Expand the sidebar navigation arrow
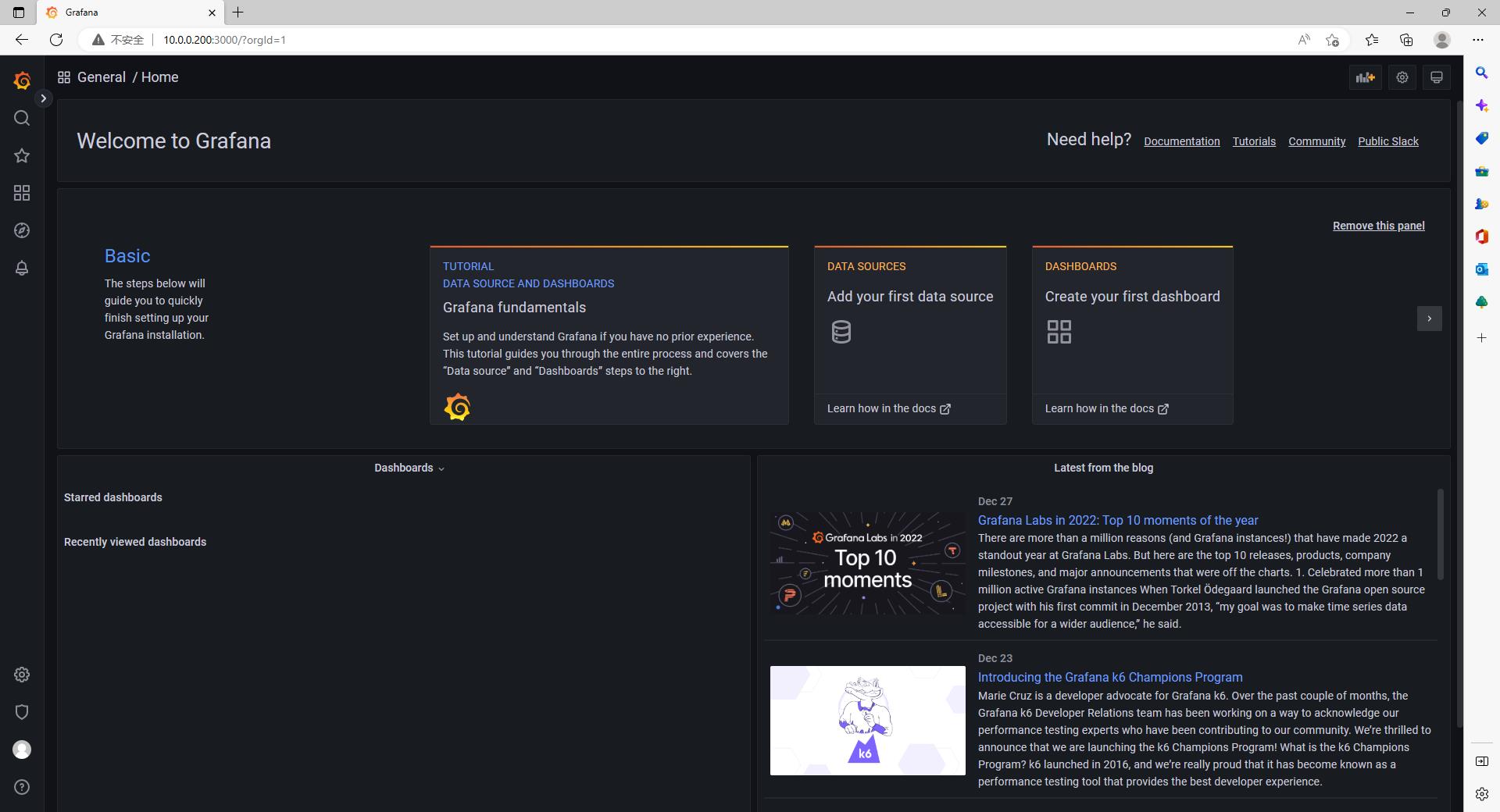Viewport: 1500px width, 812px height. pos(44,98)
